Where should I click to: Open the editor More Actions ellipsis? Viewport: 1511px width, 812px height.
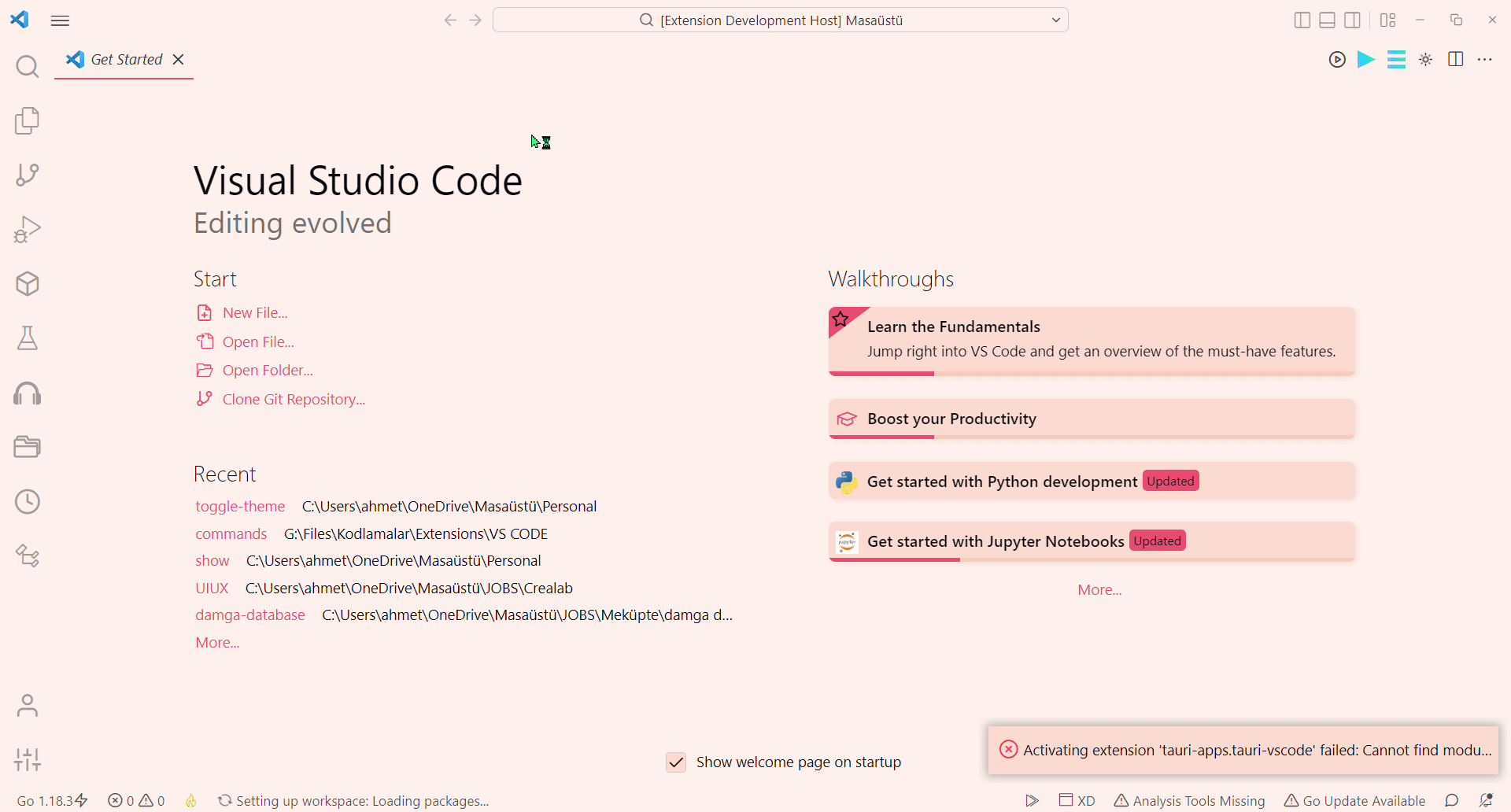pyautogui.click(x=1485, y=60)
